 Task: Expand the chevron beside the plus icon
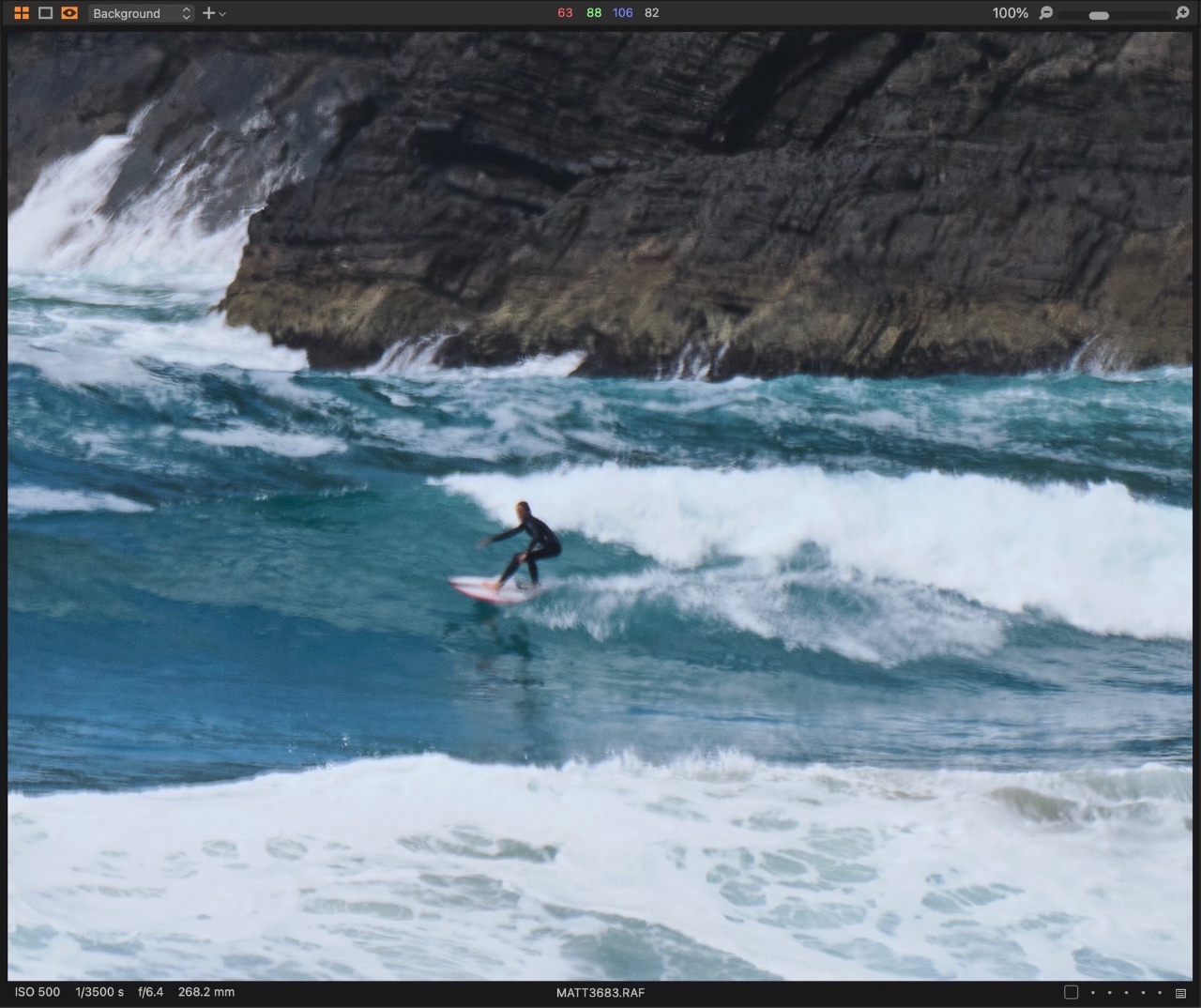[x=222, y=14]
